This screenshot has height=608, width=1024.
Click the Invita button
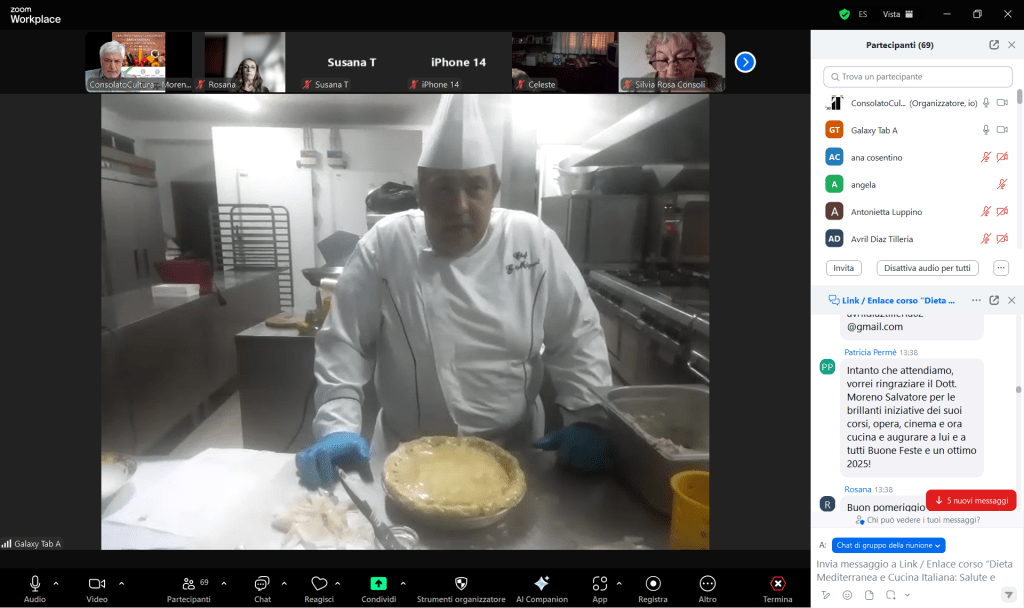[x=843, y=268]
